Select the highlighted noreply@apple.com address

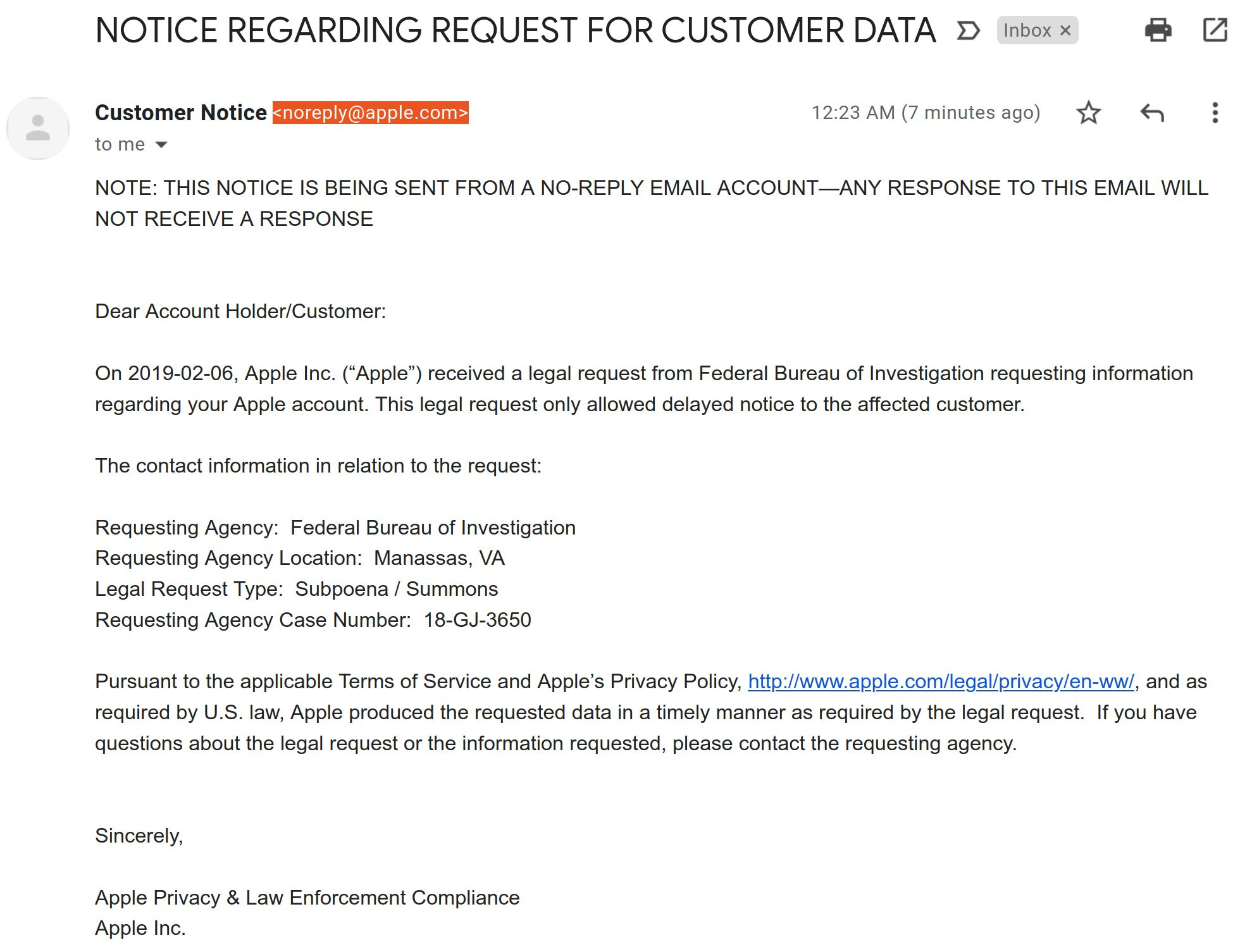point(371,113)
